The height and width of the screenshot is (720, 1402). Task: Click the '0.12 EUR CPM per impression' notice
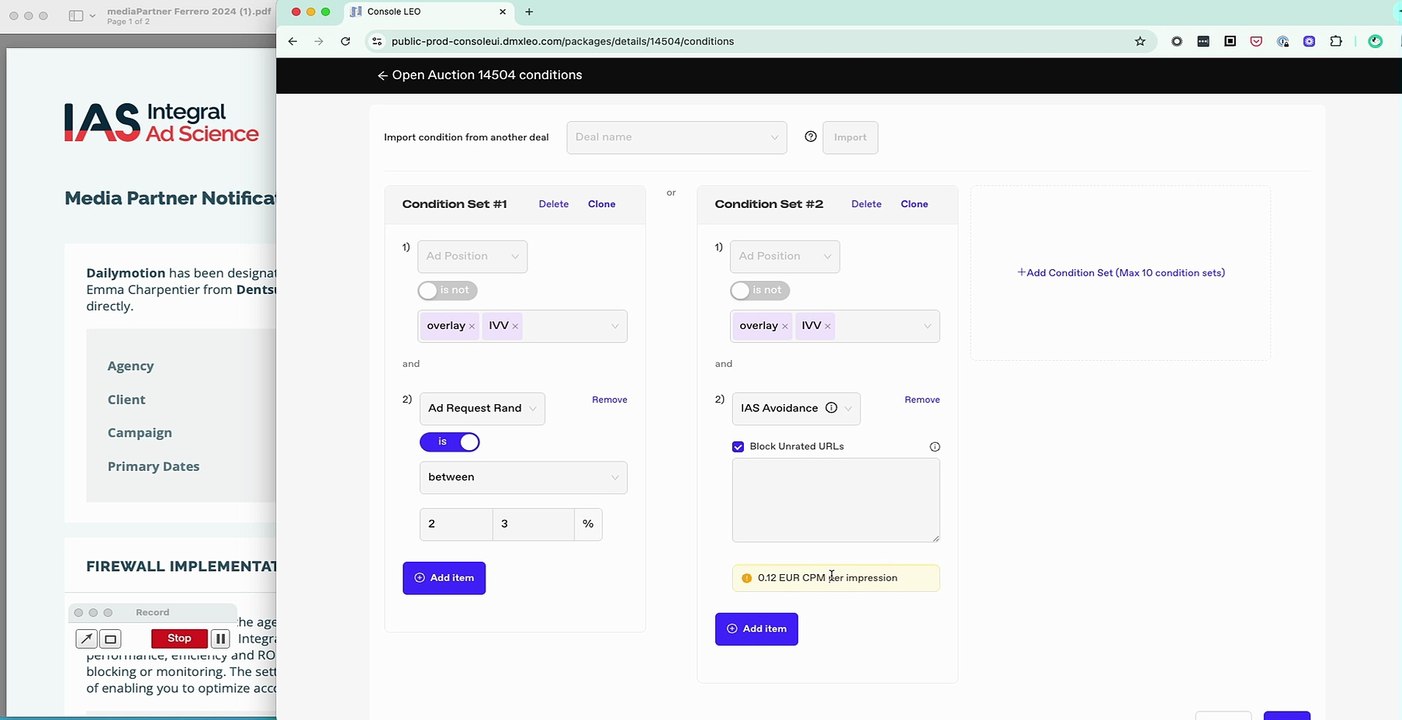(x=836, y=578)
